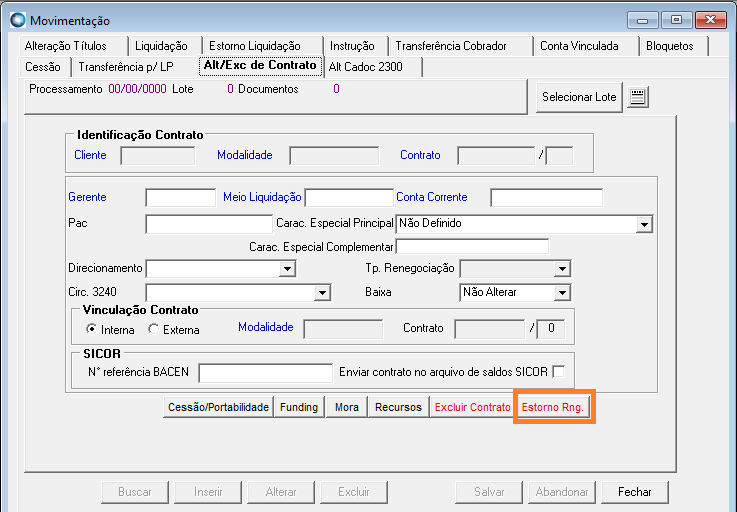Click the Abandonar button

click(562, 492)
